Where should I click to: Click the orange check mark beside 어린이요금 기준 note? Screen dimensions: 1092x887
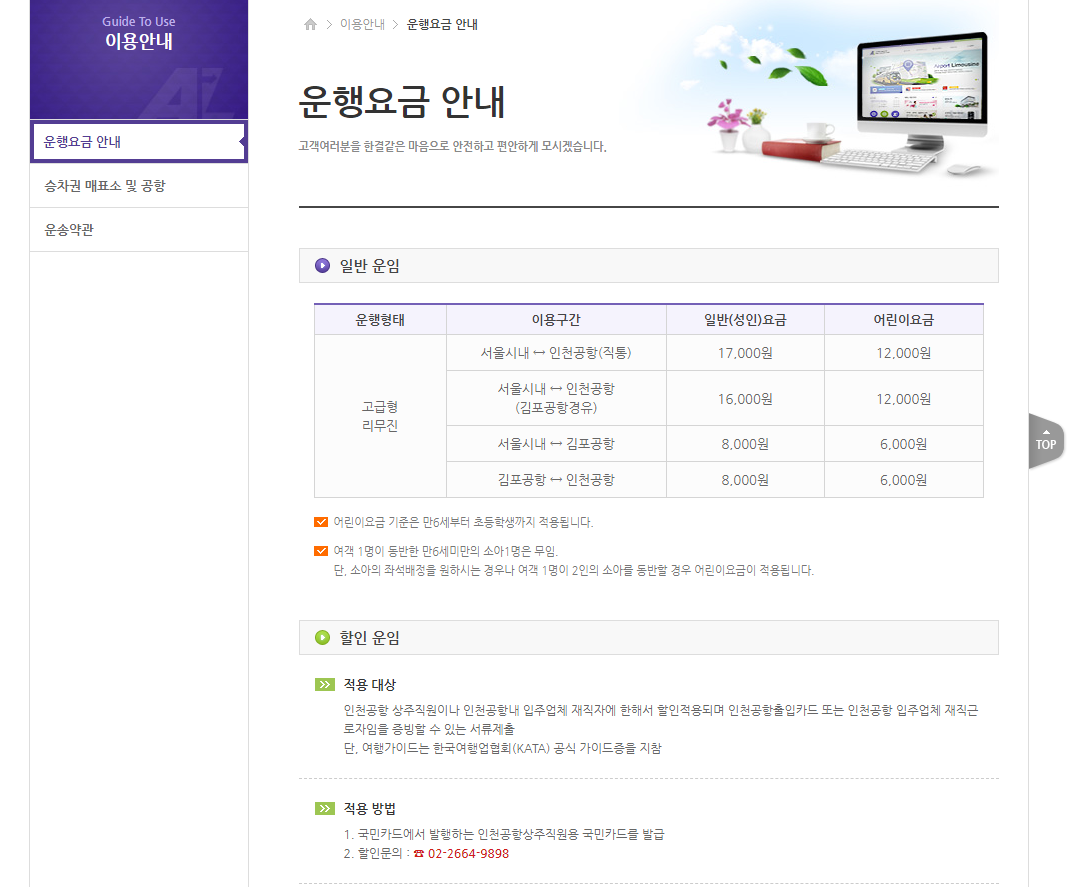click(x=321, y=520)
